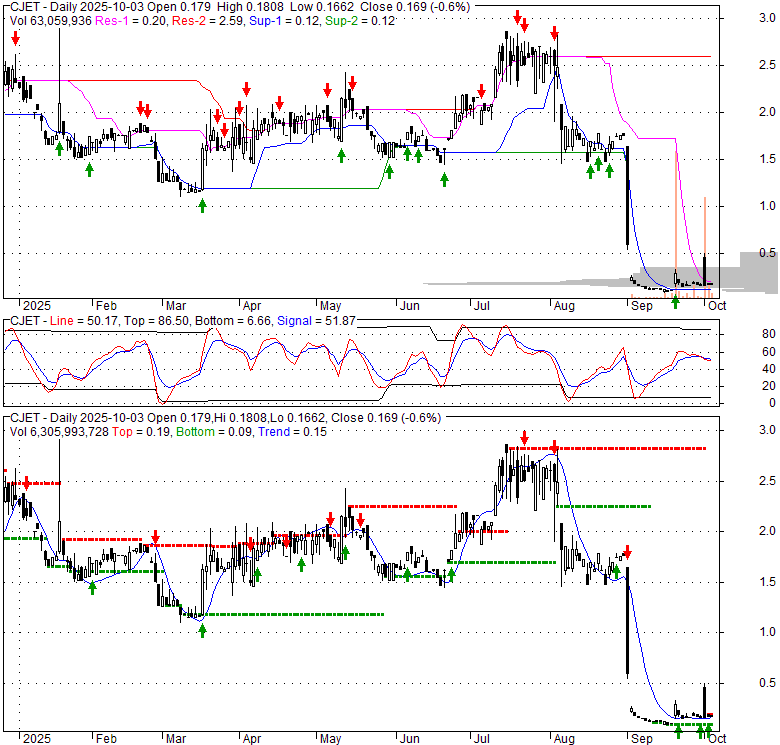Viewport: 780px width, 745px height.
Task: Click the top chart's CJET Daily 2025-10-03 title line
Action: [240, 7]
